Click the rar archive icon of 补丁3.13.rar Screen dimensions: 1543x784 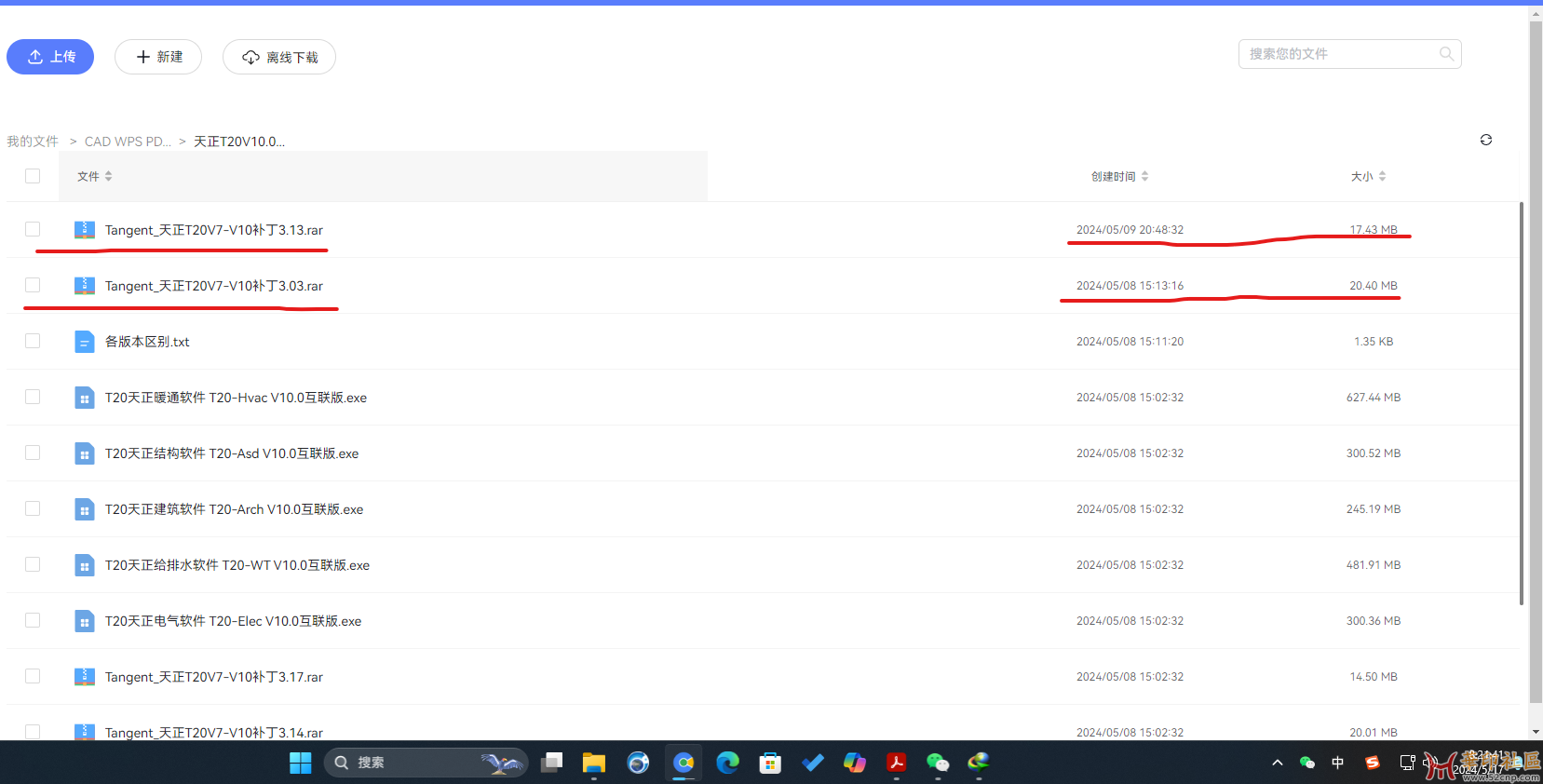coord(85,230)
